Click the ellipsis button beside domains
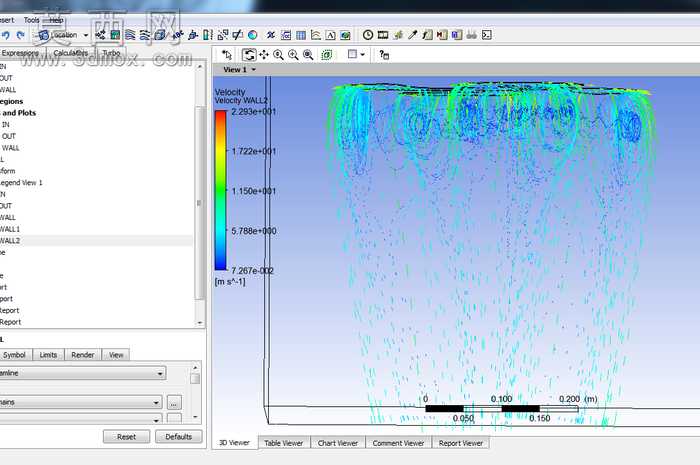 [174, 403]
